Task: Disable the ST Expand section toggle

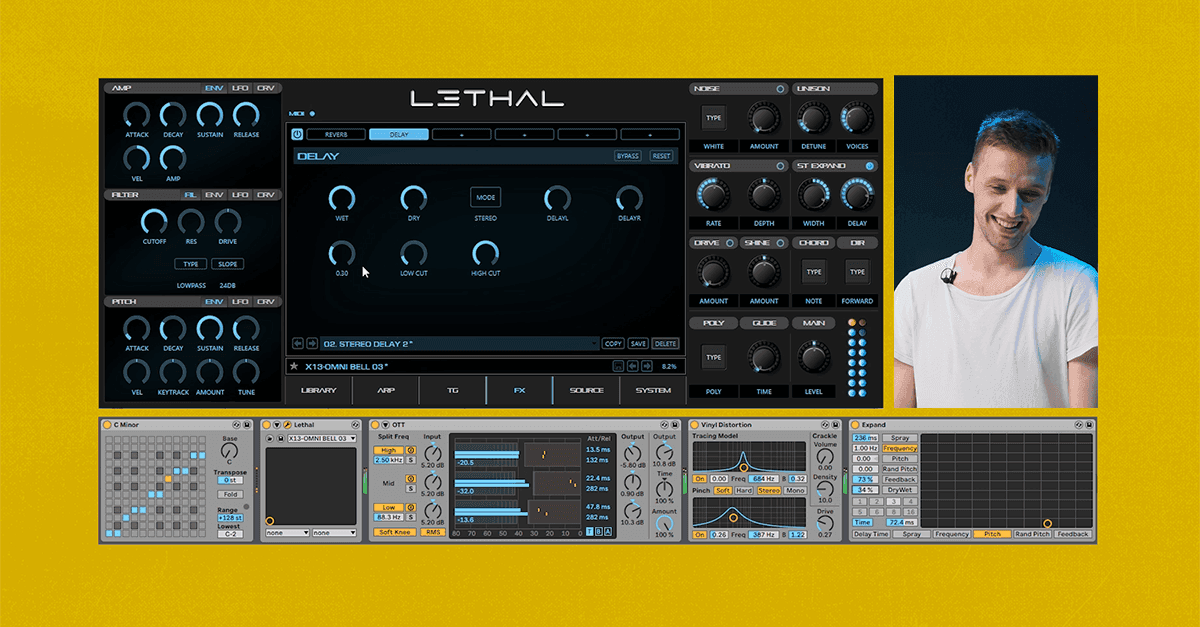Action: pyautogui.click(x=870, y=166)
